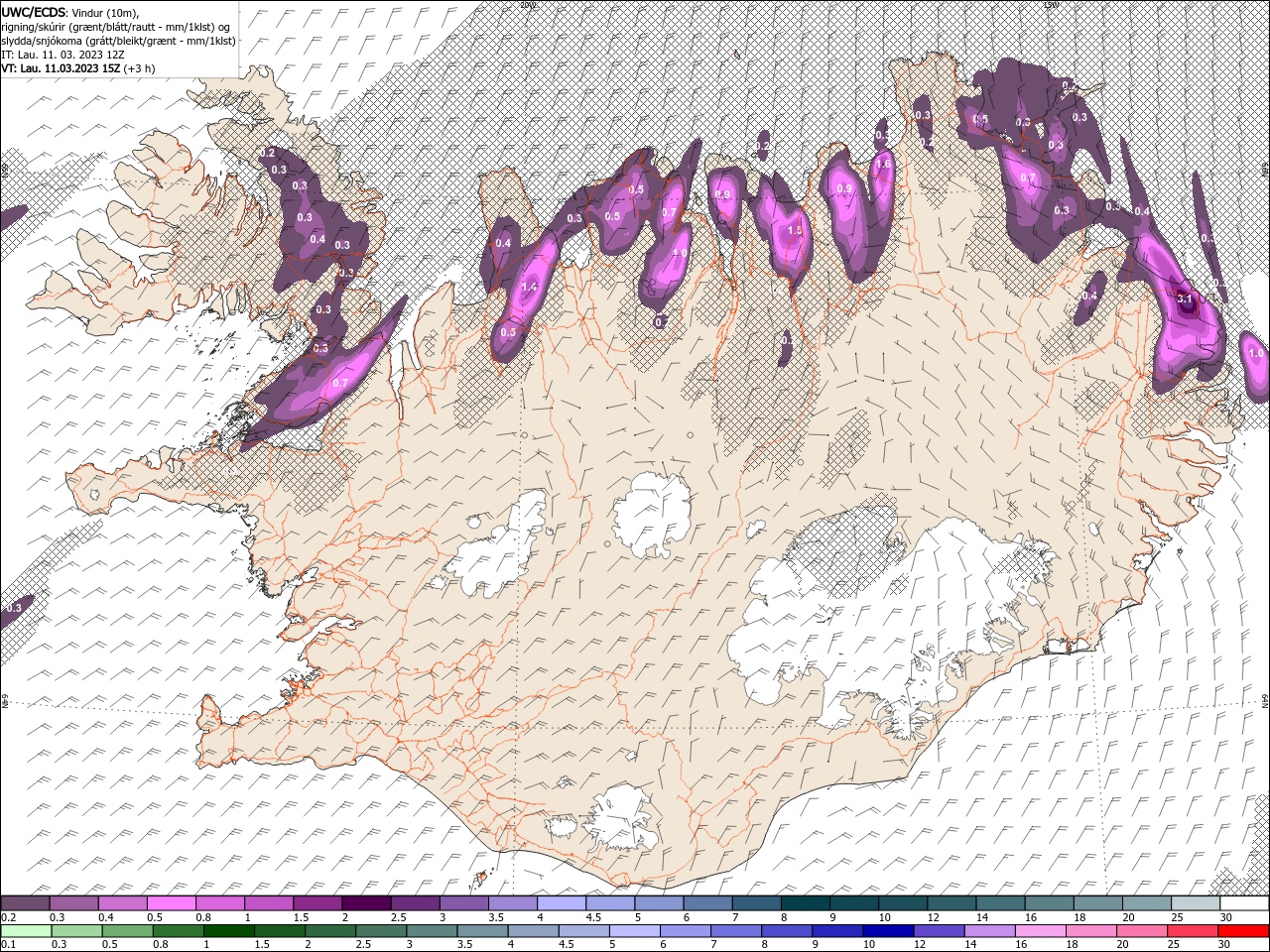Click the UWC/ECDS title text
The width and height of the screenshot is (1270, 952).
click(35, 11)
